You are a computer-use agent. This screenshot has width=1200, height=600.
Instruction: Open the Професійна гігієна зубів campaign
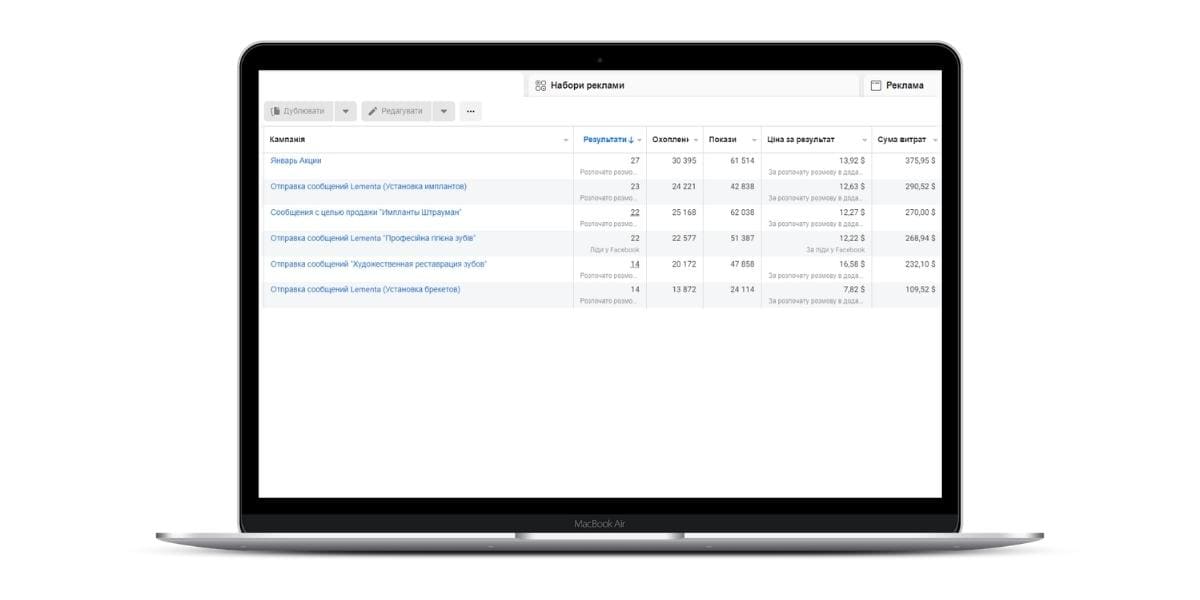[x=373, y=239]
